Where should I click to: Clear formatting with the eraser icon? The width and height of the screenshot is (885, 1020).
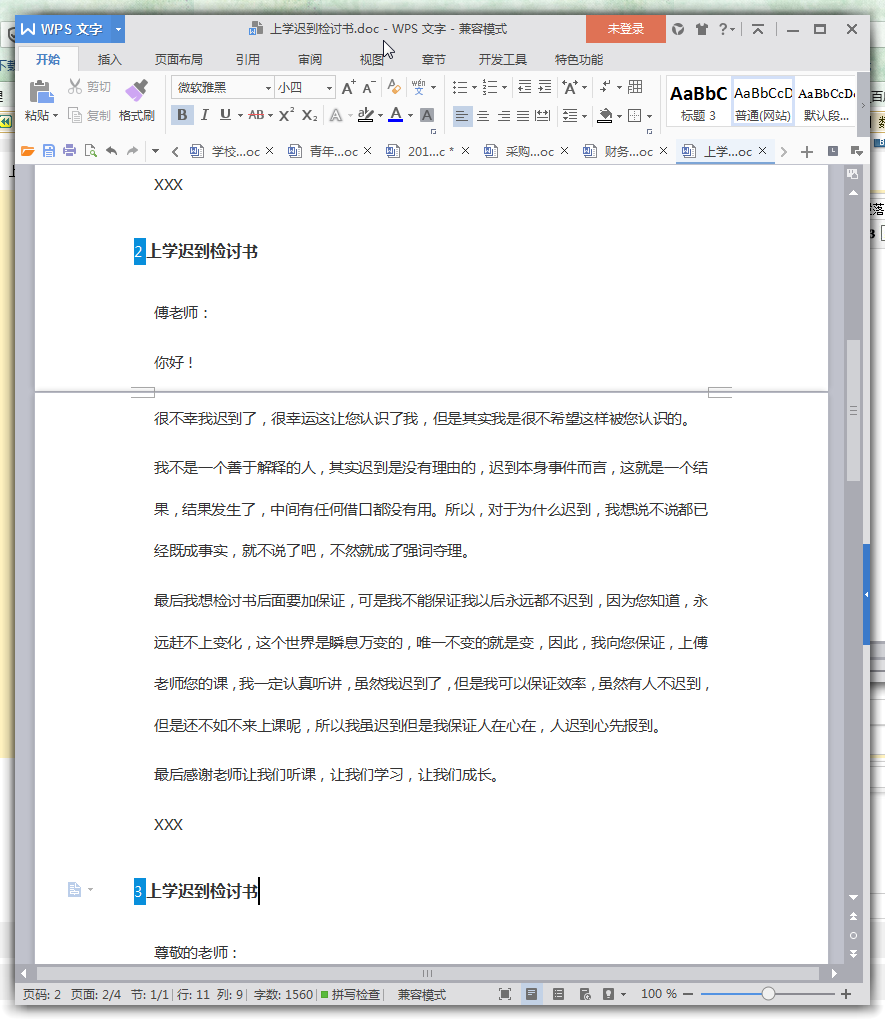(x=394, y=87)
